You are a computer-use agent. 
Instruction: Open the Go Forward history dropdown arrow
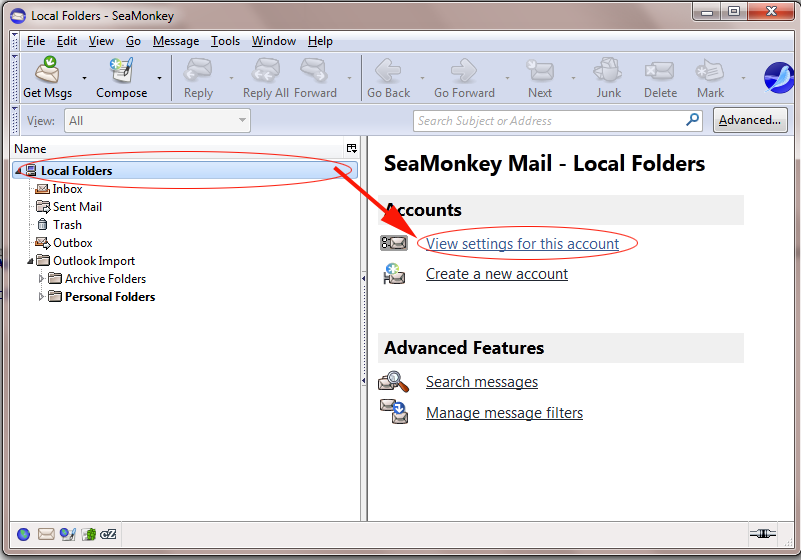507,78
